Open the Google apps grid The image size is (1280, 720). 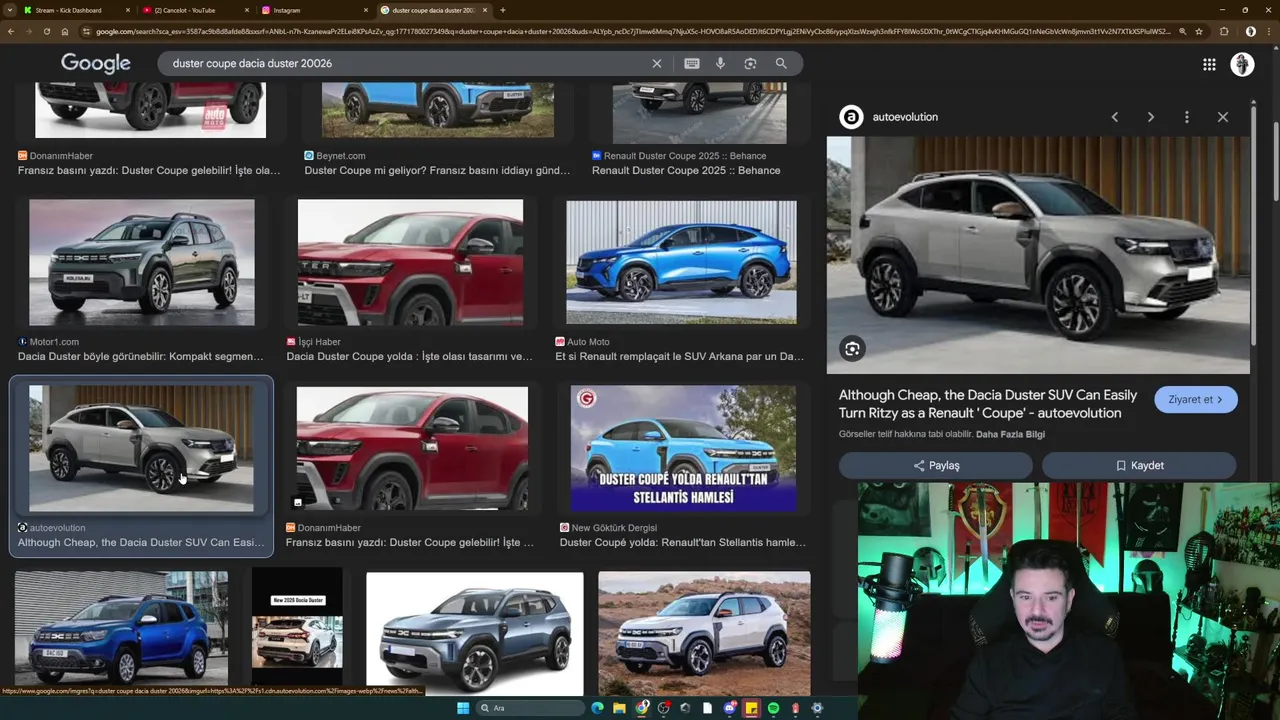pyautogui.click(x=1209, y=64)
